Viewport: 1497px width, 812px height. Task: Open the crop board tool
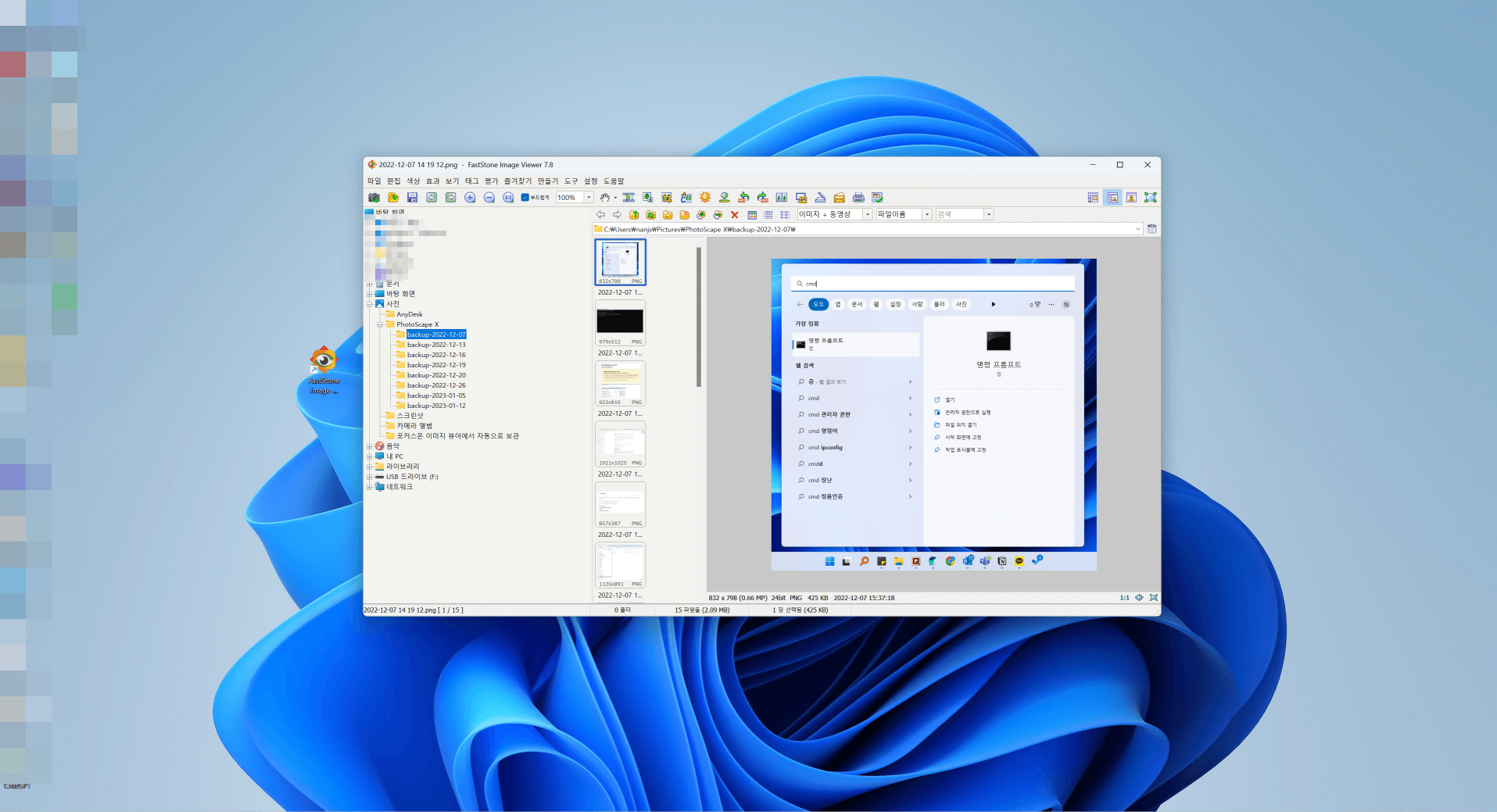tap(667, 198)
